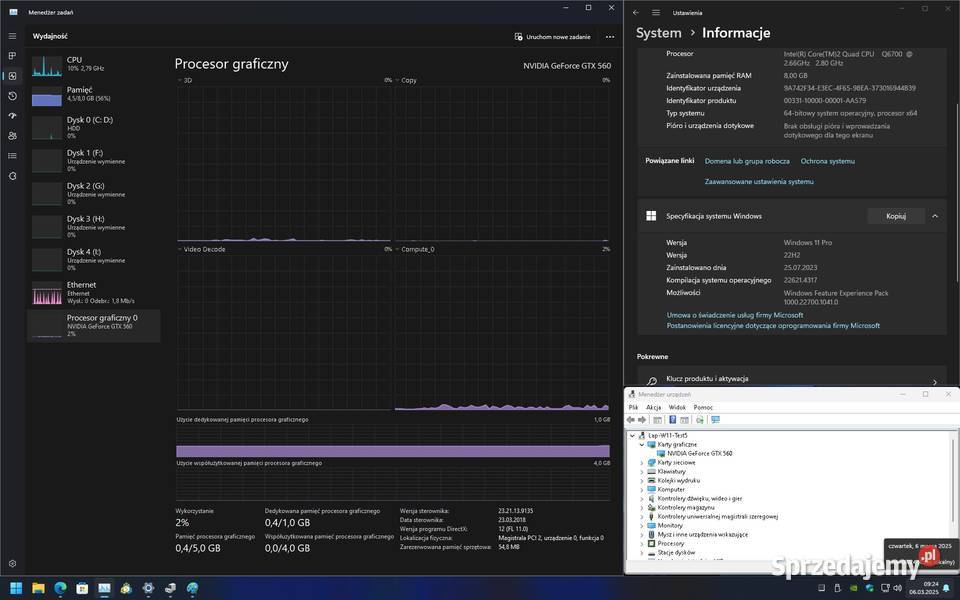Open Widok menu in Device Manager

coord(677,407)
